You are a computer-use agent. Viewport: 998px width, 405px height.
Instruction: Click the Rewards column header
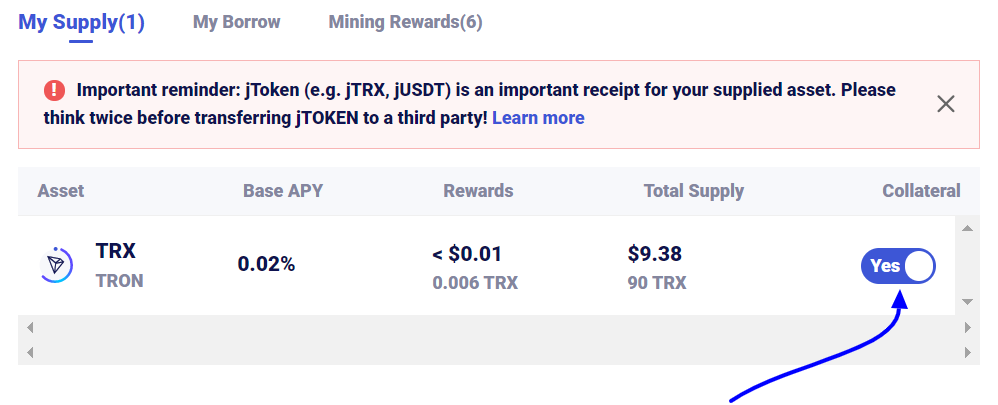click(478, 191)
